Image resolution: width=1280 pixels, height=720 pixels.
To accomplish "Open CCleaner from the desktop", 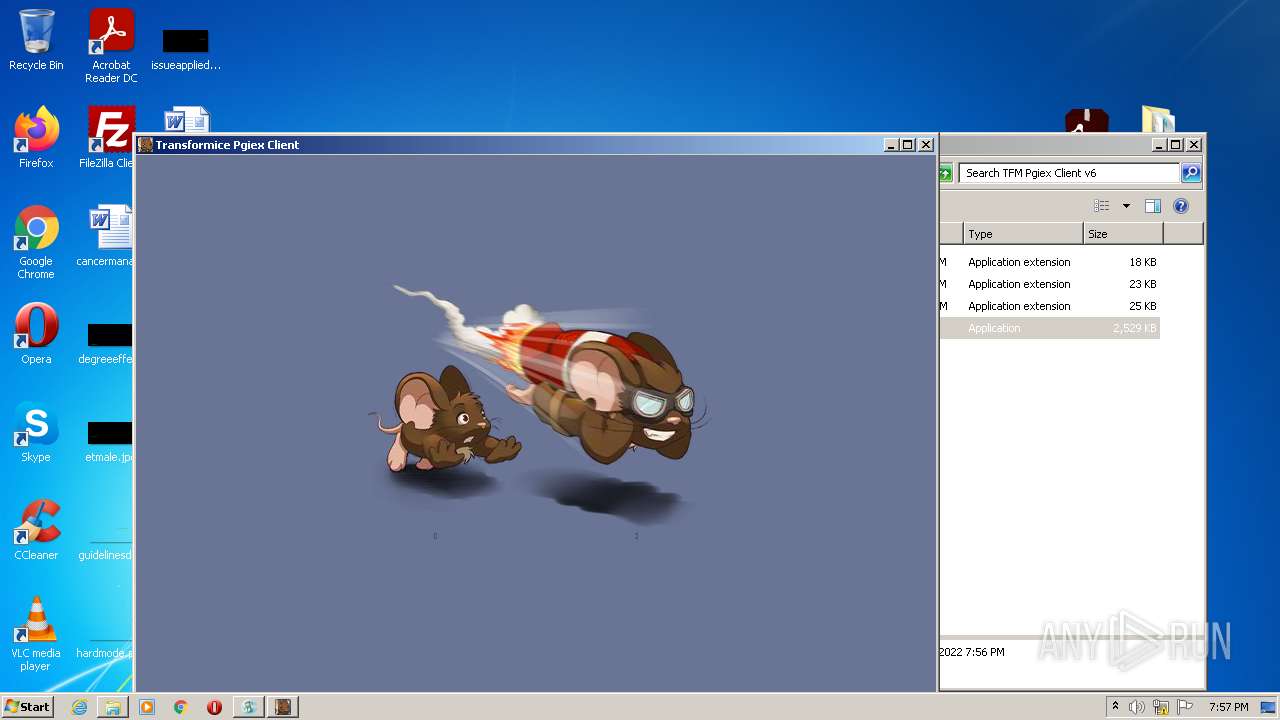I will 36,530.
